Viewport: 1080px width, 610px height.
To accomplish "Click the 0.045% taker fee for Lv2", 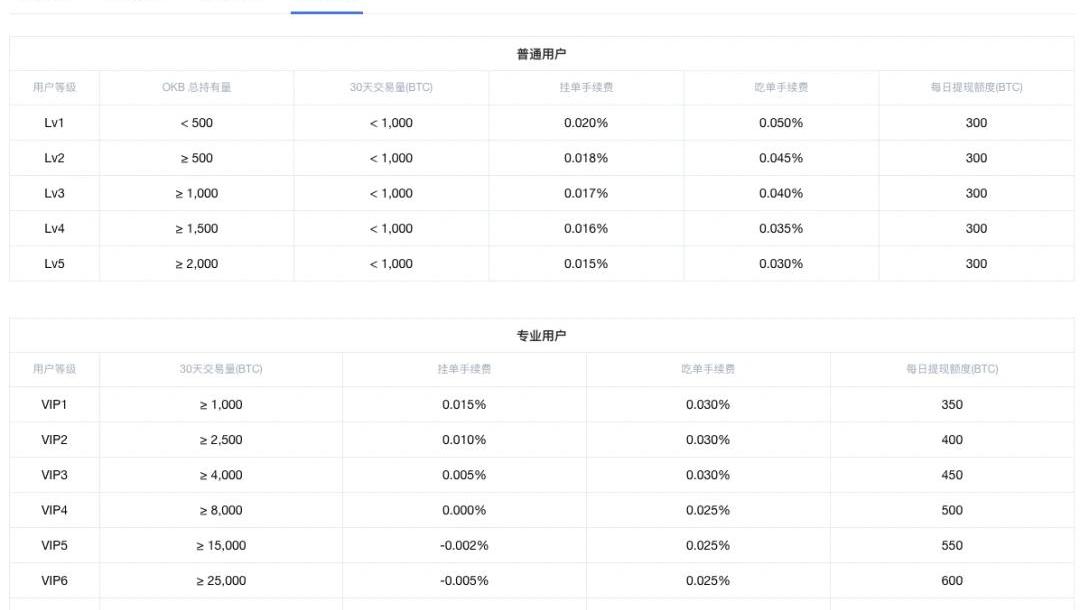I will click(781, 158).
